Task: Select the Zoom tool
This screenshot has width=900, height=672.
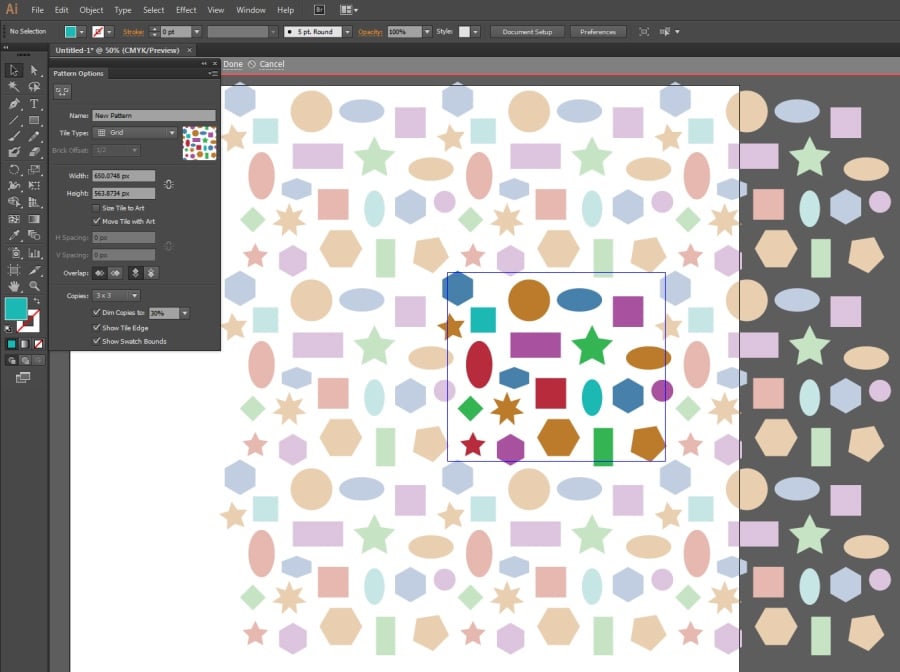Action: [x=34, y=286]
